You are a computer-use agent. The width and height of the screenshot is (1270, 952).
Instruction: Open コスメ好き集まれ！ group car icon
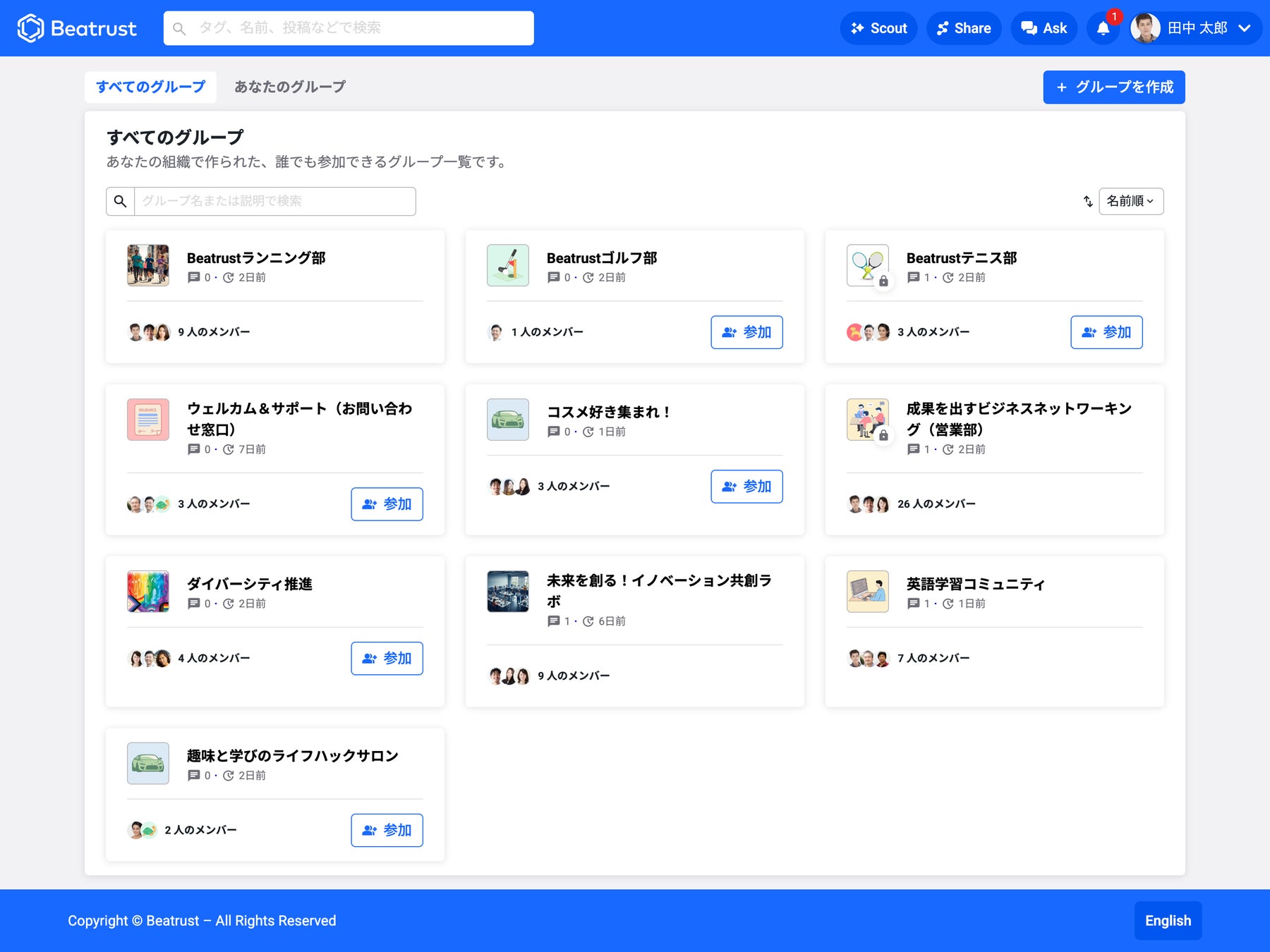coord(508,420)
